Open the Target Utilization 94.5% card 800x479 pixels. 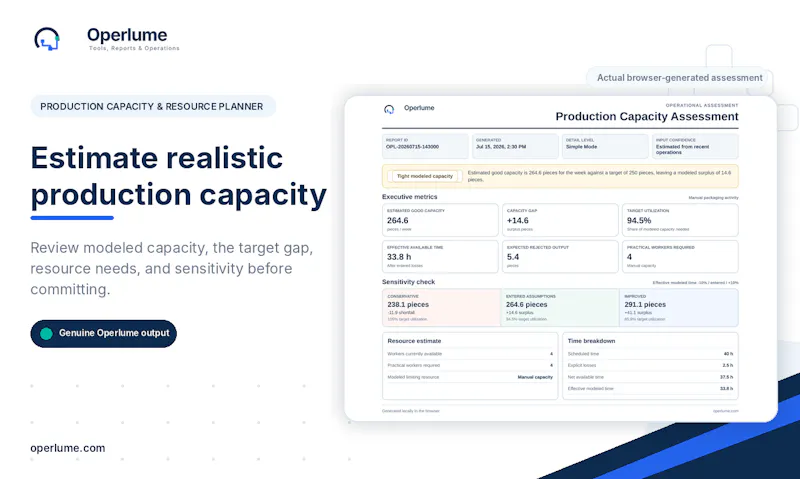pos(680,220)
